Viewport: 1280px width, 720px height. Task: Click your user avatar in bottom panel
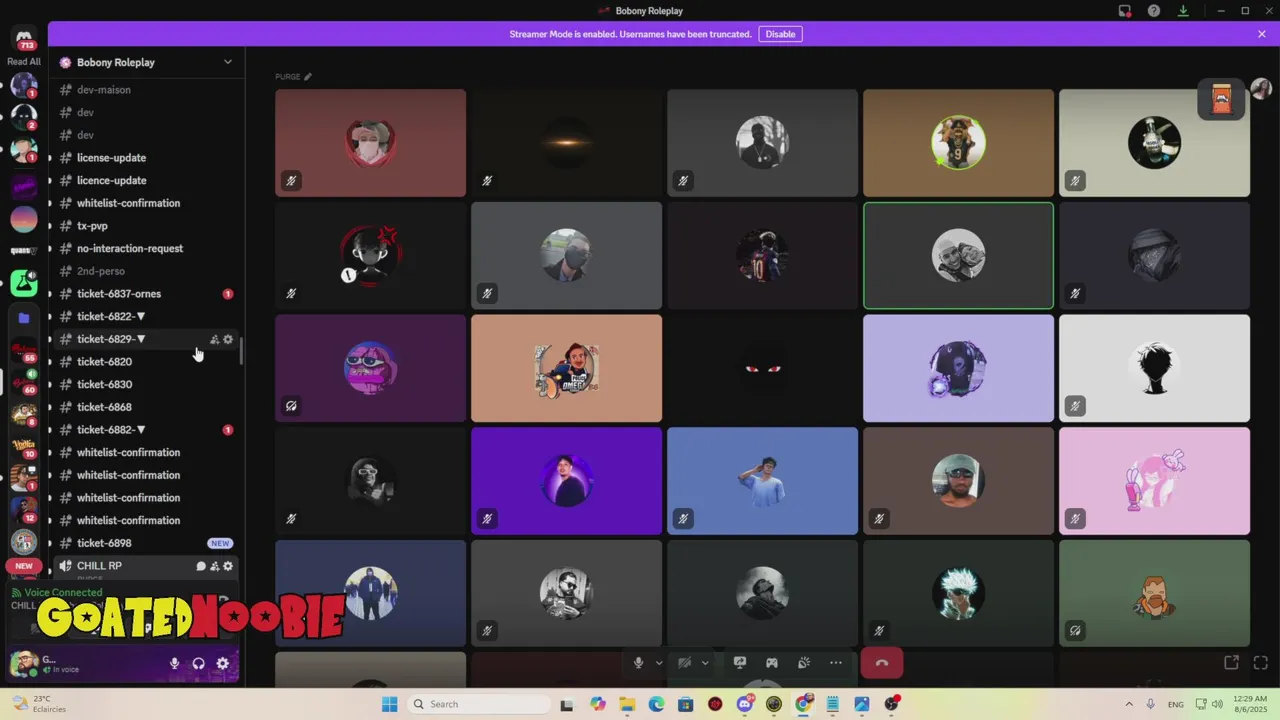click(x=23, y=663)
